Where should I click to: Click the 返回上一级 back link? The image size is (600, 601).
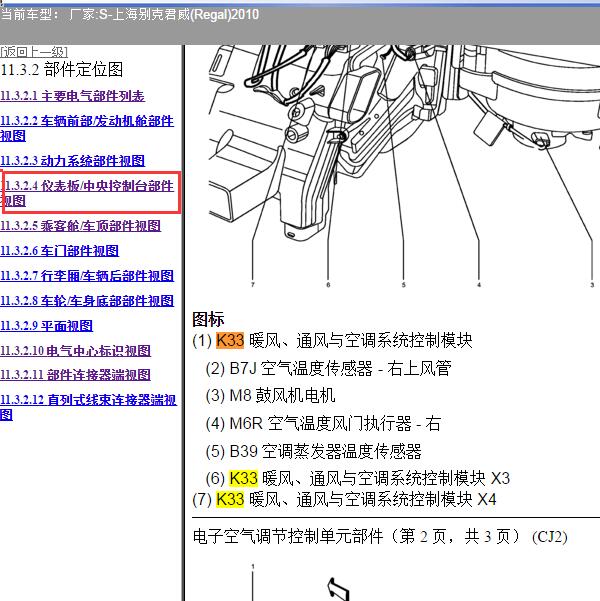tap(34, 51)
